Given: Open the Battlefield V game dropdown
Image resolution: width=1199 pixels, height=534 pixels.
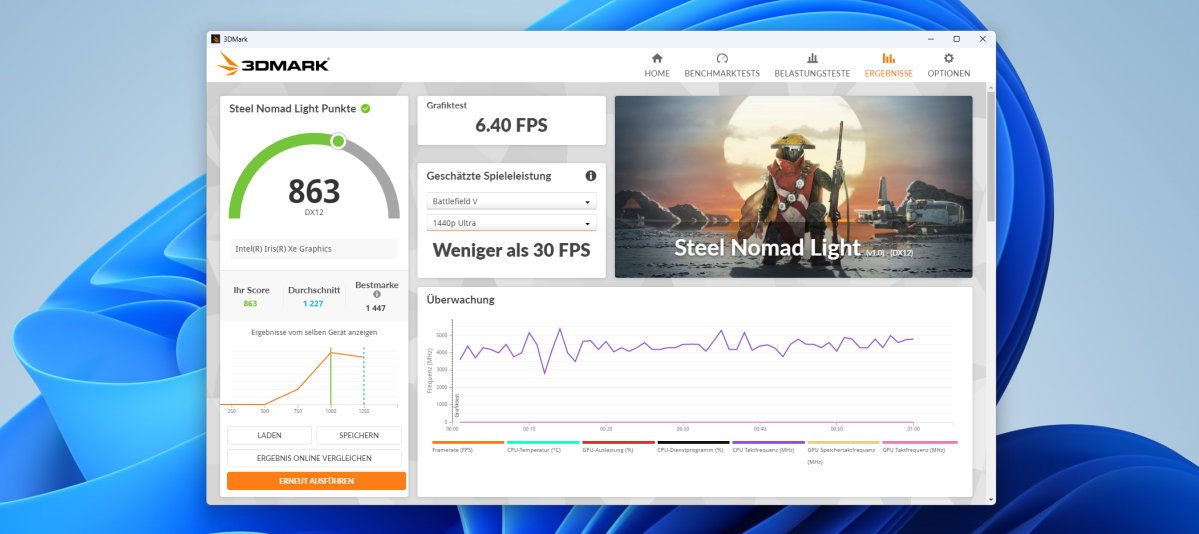Looking at the screenshot, I should (x=511, y=201).
